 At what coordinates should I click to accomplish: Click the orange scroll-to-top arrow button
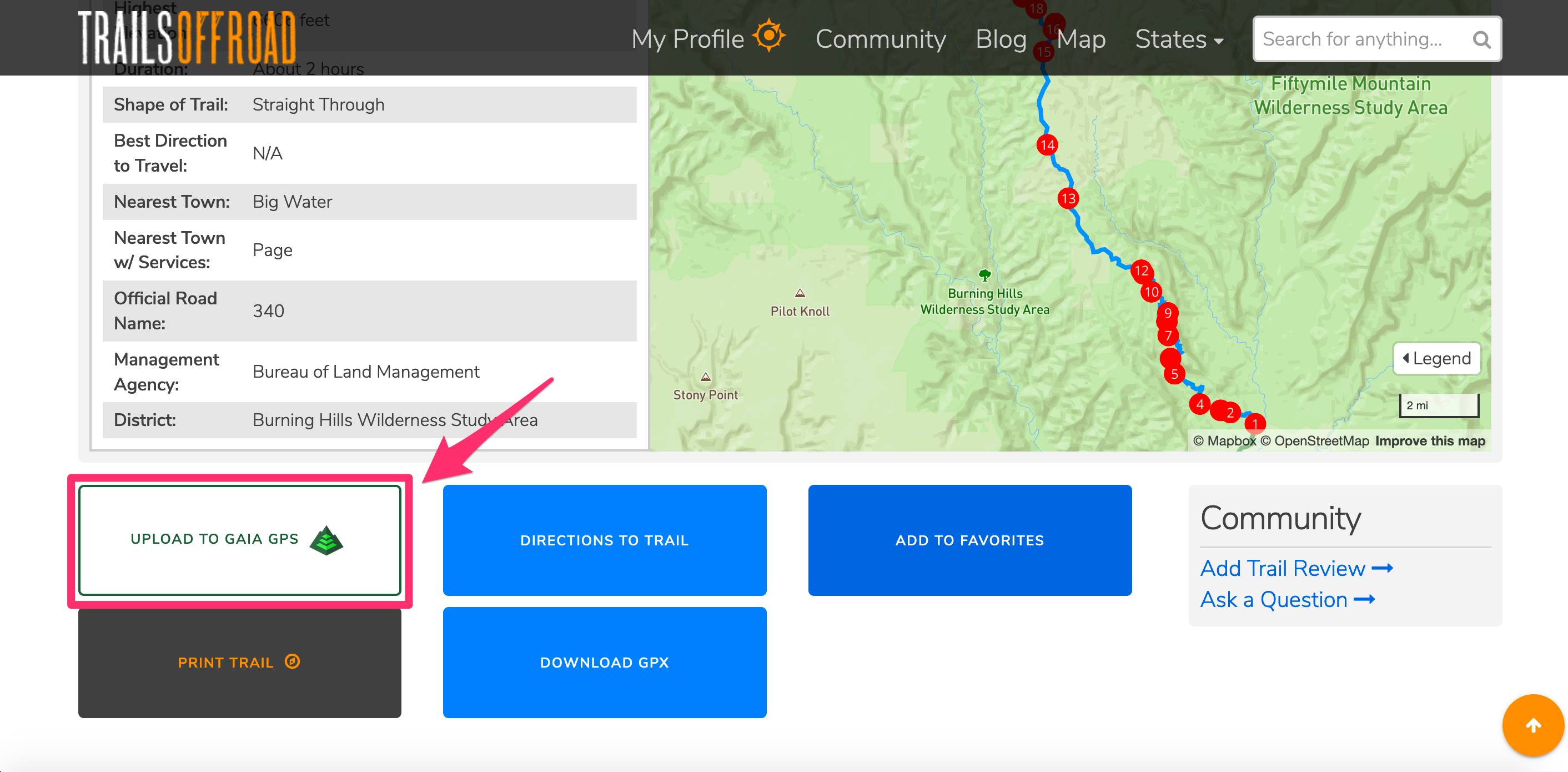tap(1532, 725)
